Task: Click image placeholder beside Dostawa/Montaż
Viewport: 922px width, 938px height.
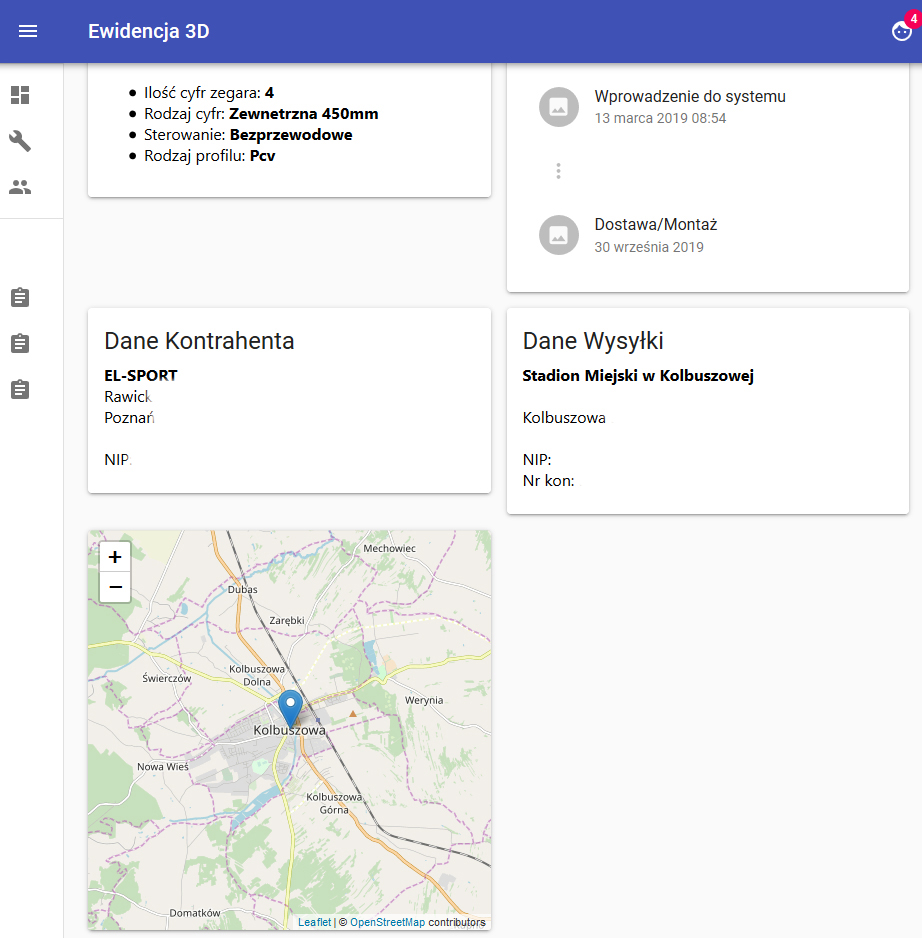Action: point(559,235)
